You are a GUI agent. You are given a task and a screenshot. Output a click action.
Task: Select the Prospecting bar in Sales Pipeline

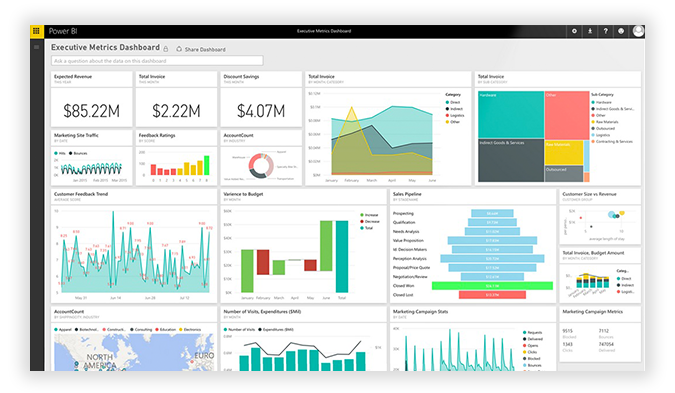(x=492, y=213)
